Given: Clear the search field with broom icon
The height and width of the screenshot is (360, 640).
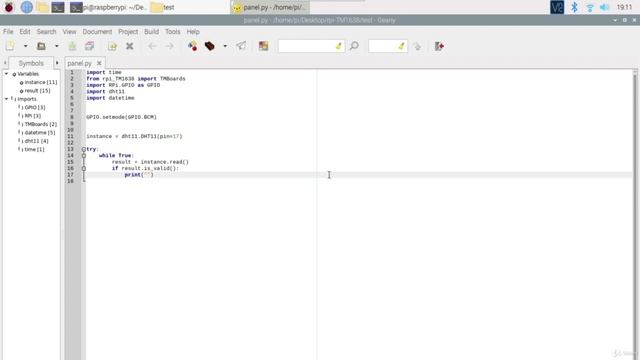Looking at the screenshot, I should tap(339, 46).
